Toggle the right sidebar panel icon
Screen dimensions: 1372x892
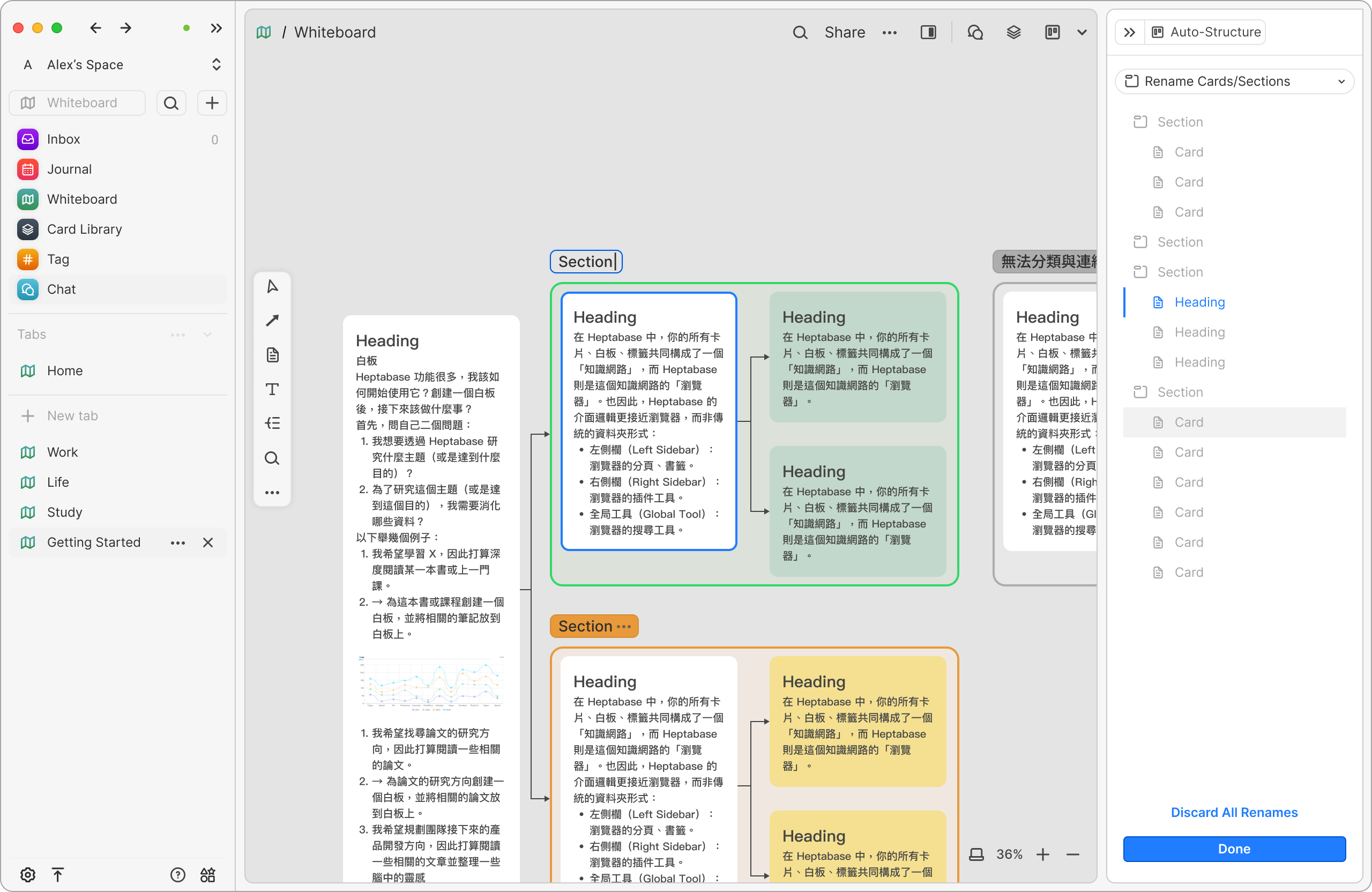tap(928, 32)
